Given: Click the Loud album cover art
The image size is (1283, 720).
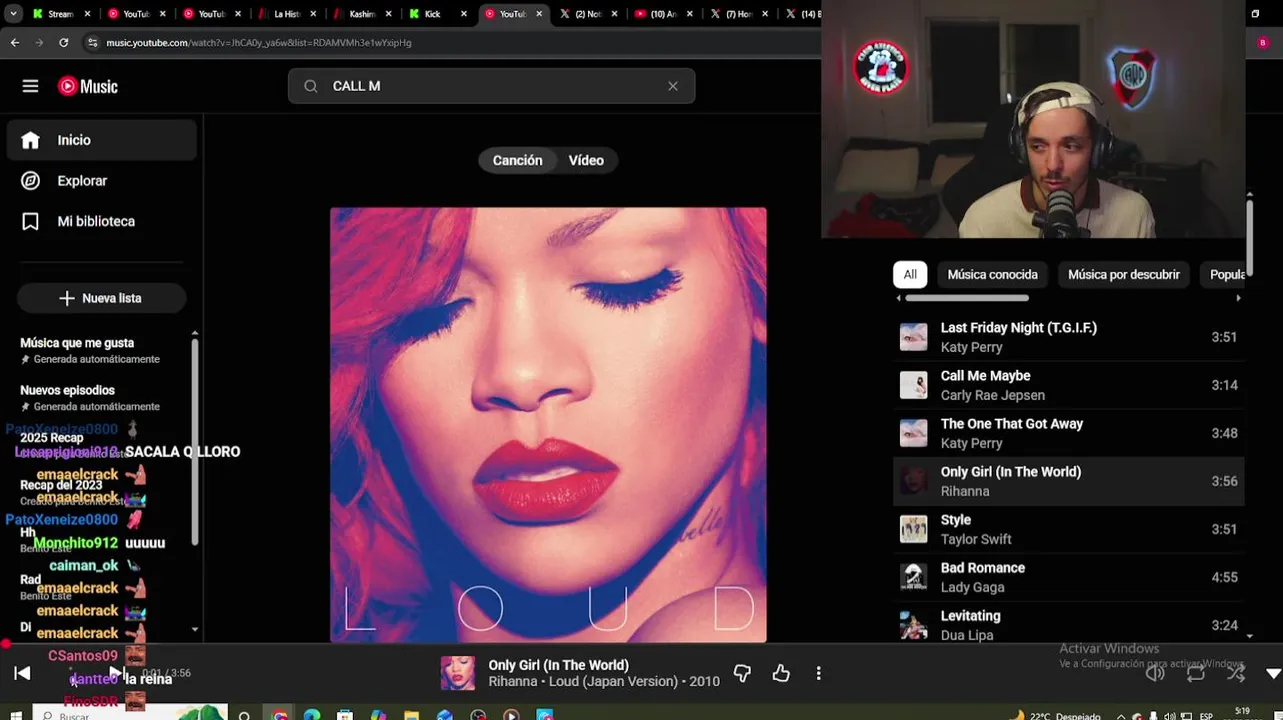Looking at the screenshot, I should pos(548,425).
